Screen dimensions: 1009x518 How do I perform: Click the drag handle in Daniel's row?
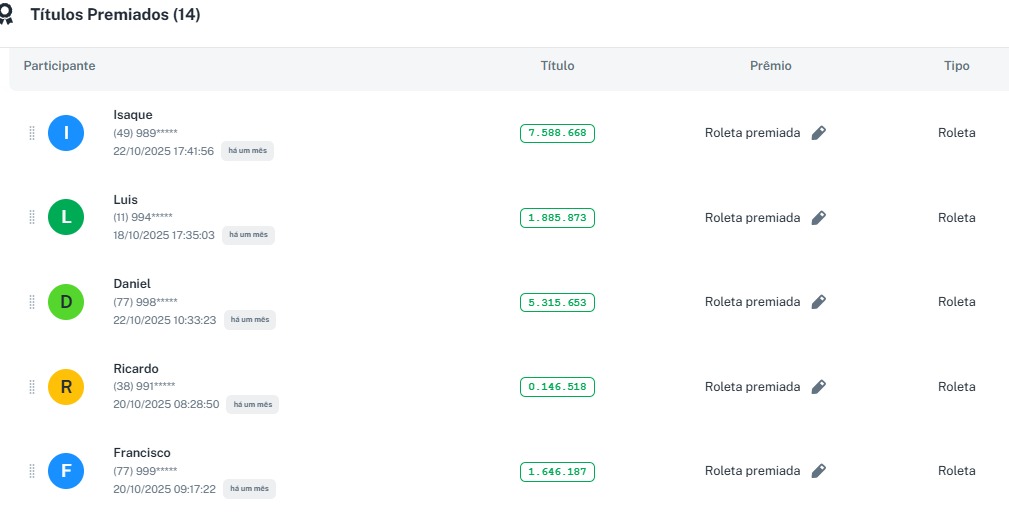[x=31, y=302]
